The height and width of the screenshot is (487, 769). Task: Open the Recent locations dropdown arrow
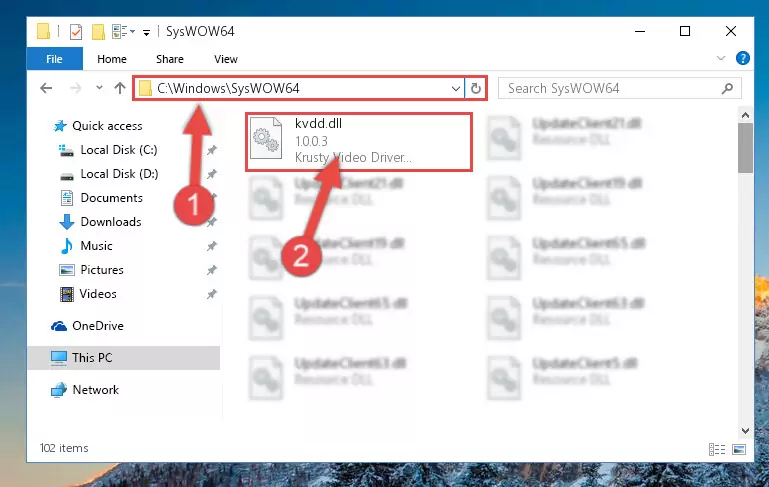click(99, 88)
